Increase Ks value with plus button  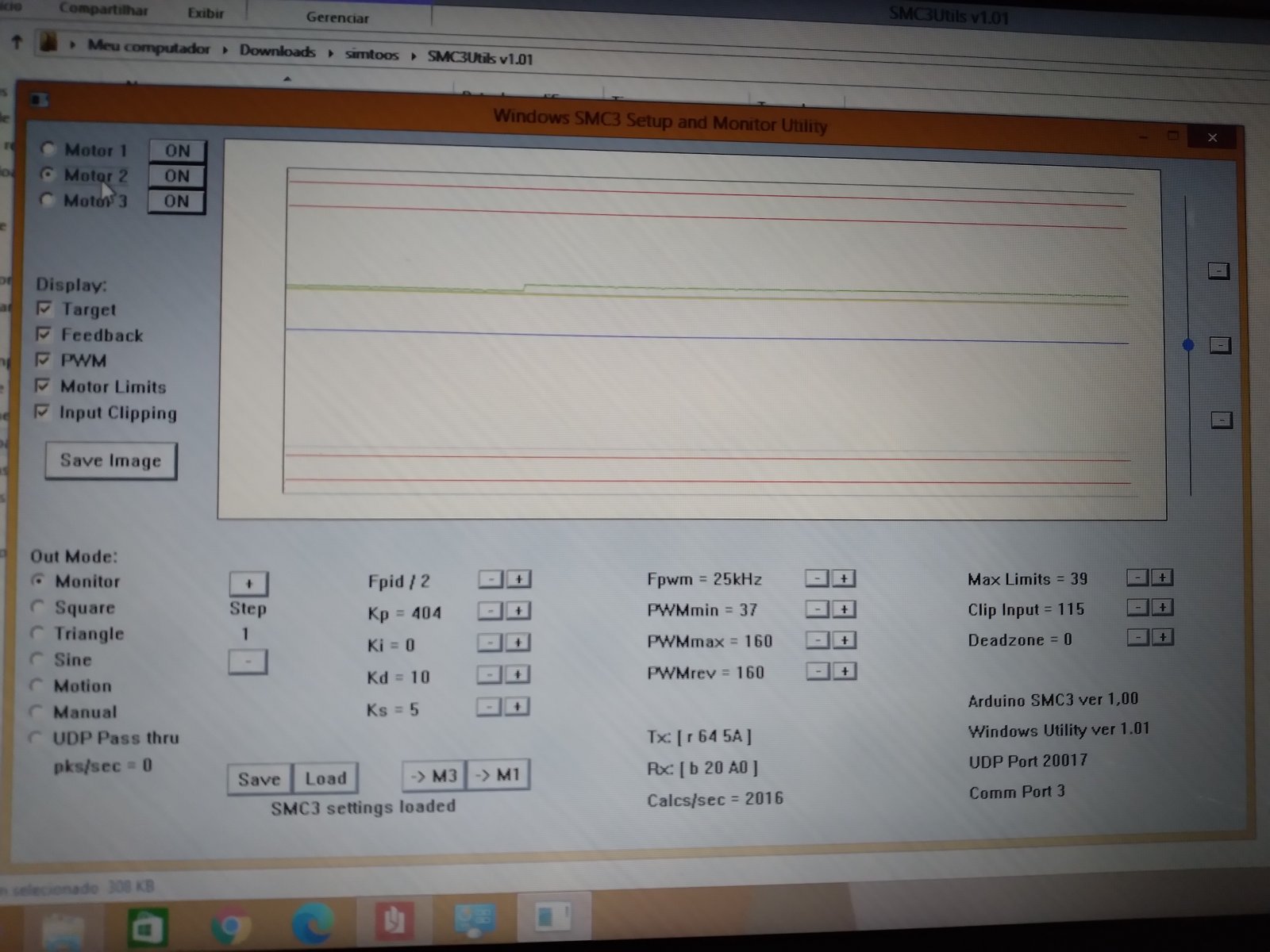(517, 706)
